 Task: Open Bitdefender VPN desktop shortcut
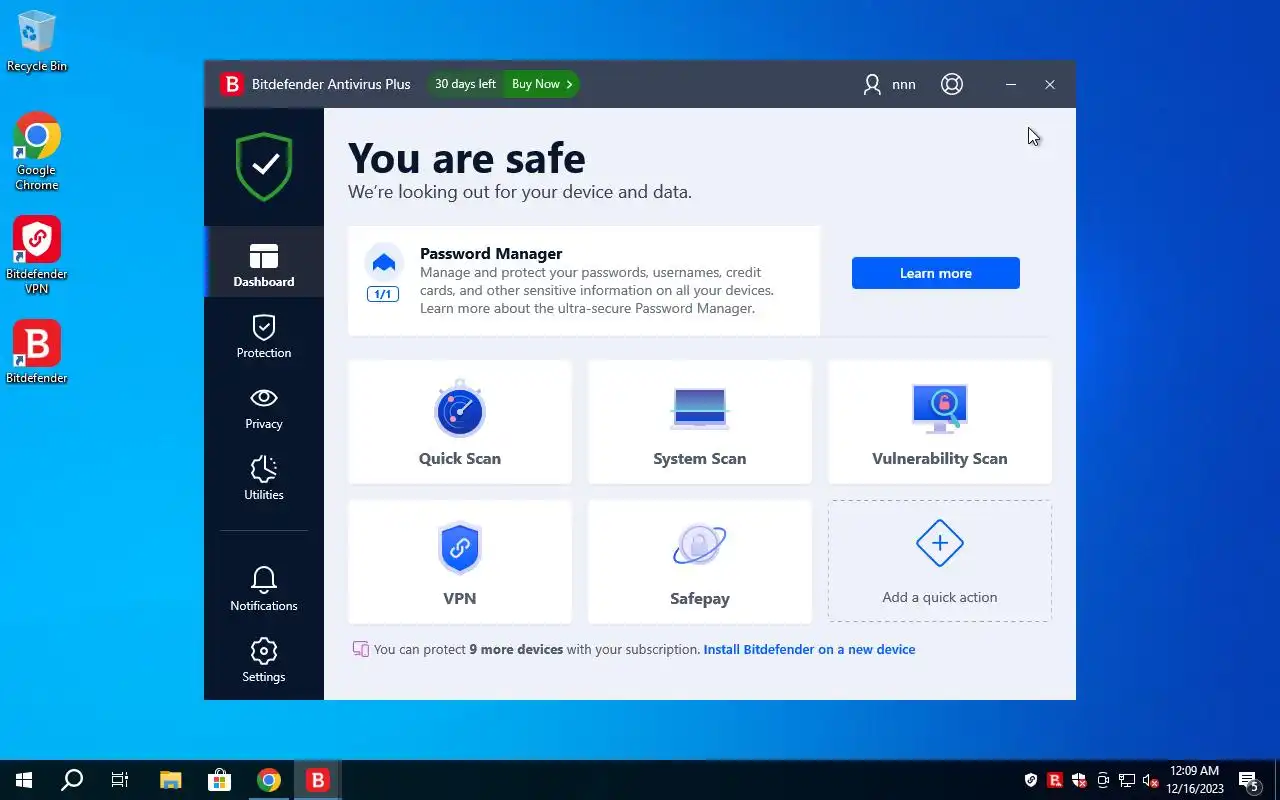coord(37,255)
